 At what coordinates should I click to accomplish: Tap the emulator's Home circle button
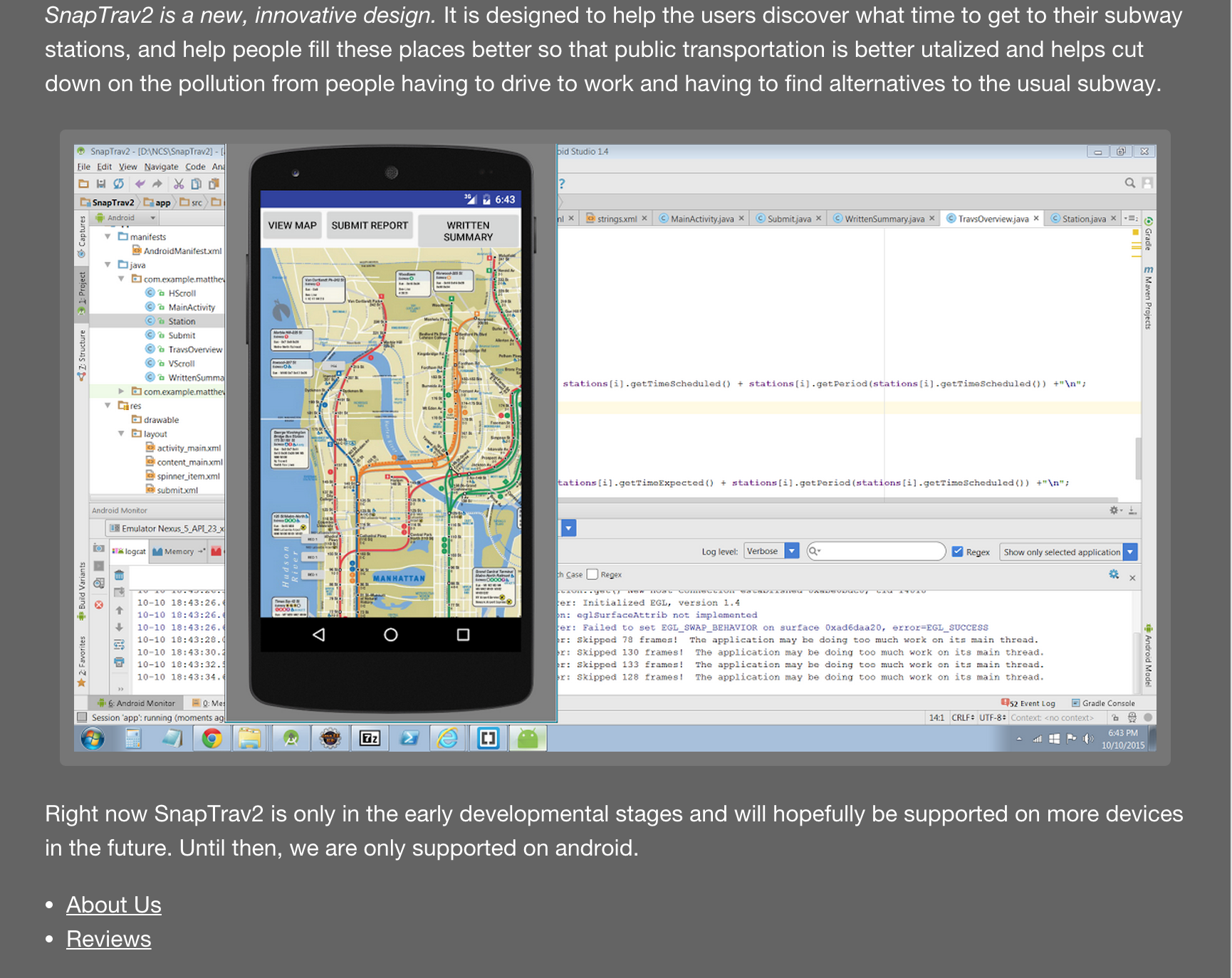(x=391, y=634)
